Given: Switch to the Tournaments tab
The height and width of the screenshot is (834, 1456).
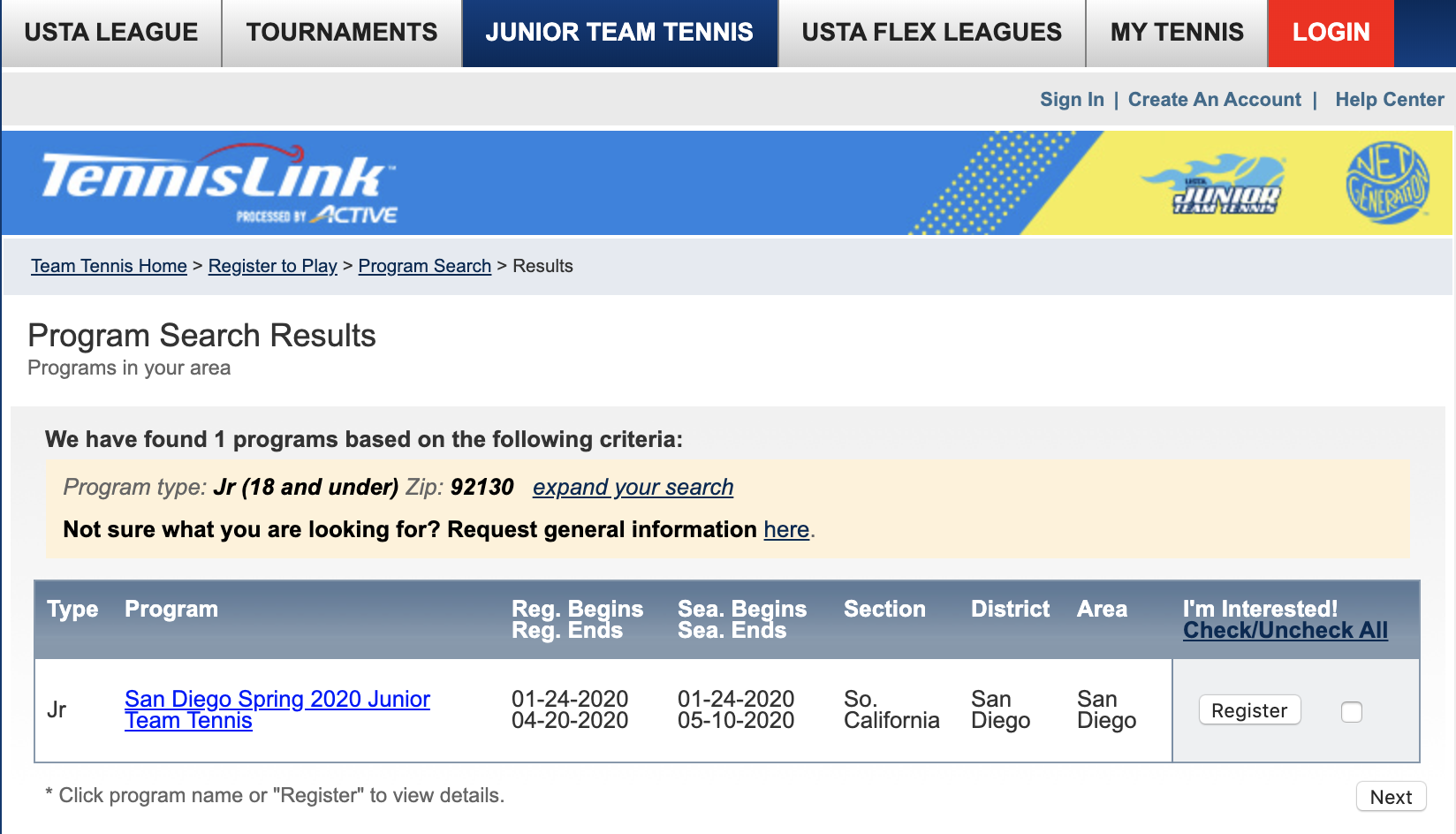Looking at the screenshot, I should pos(342,33).
